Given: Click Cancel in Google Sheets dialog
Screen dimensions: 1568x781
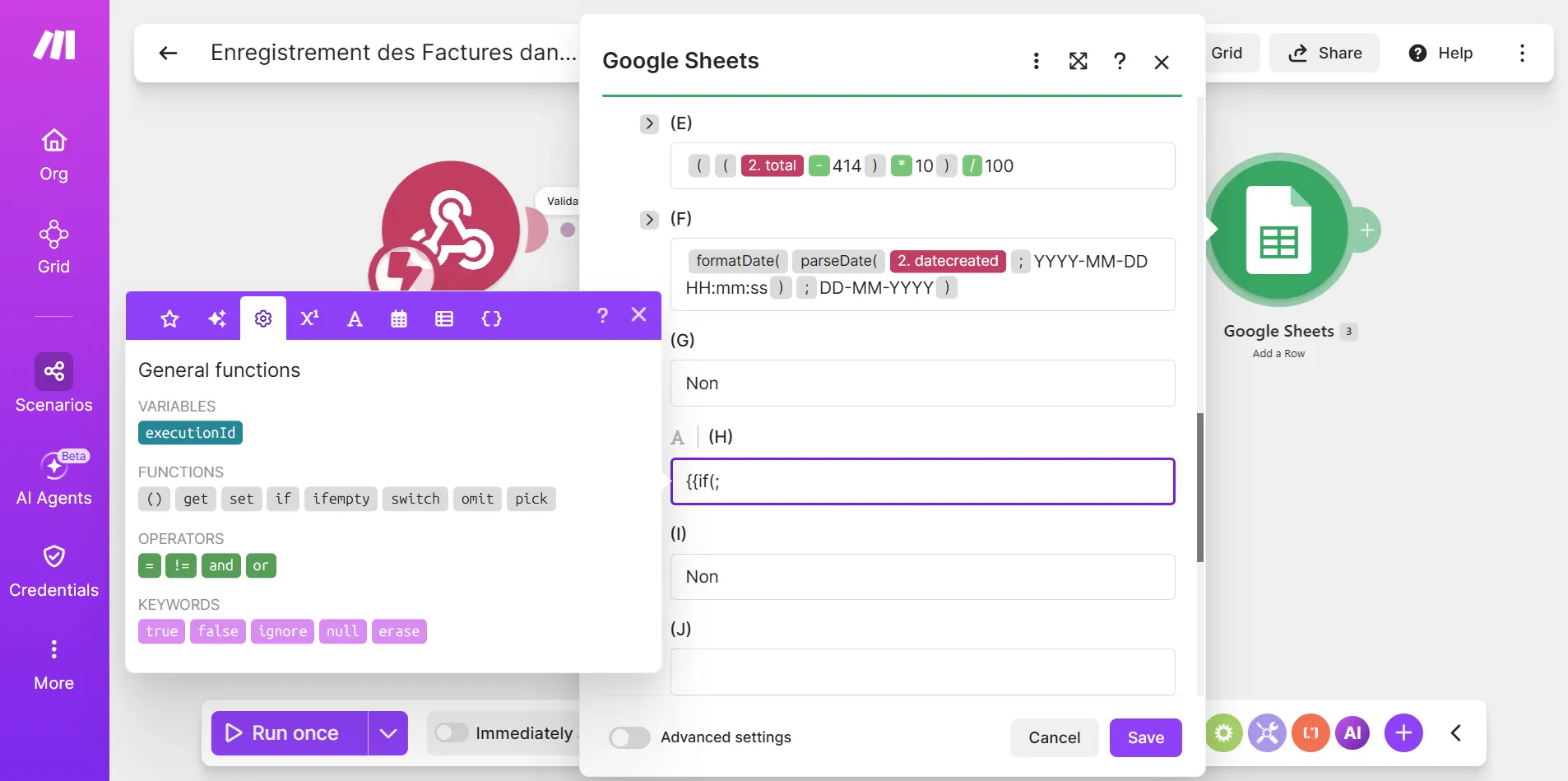Looking at the screenshot, I should point(1055,737).
